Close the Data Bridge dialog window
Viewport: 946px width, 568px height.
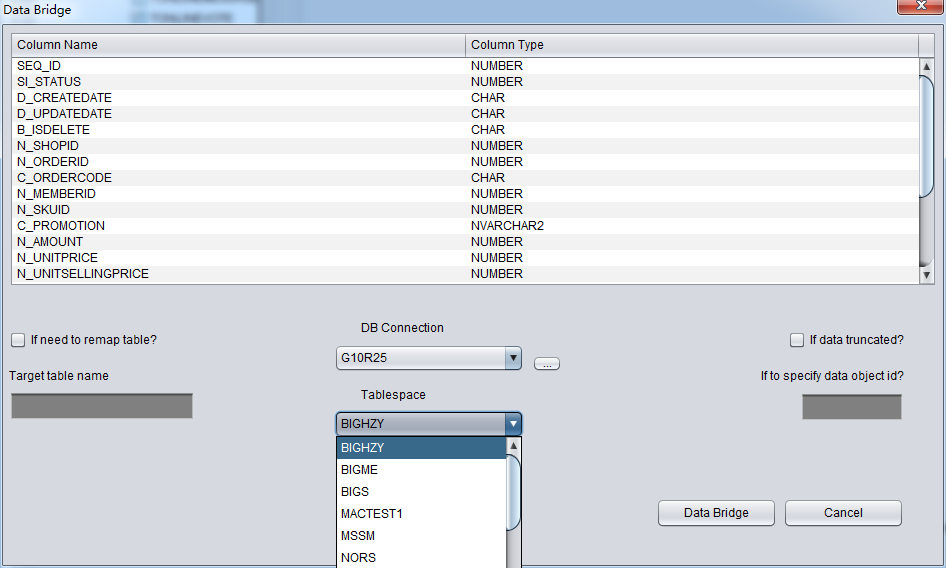[916, 8]
